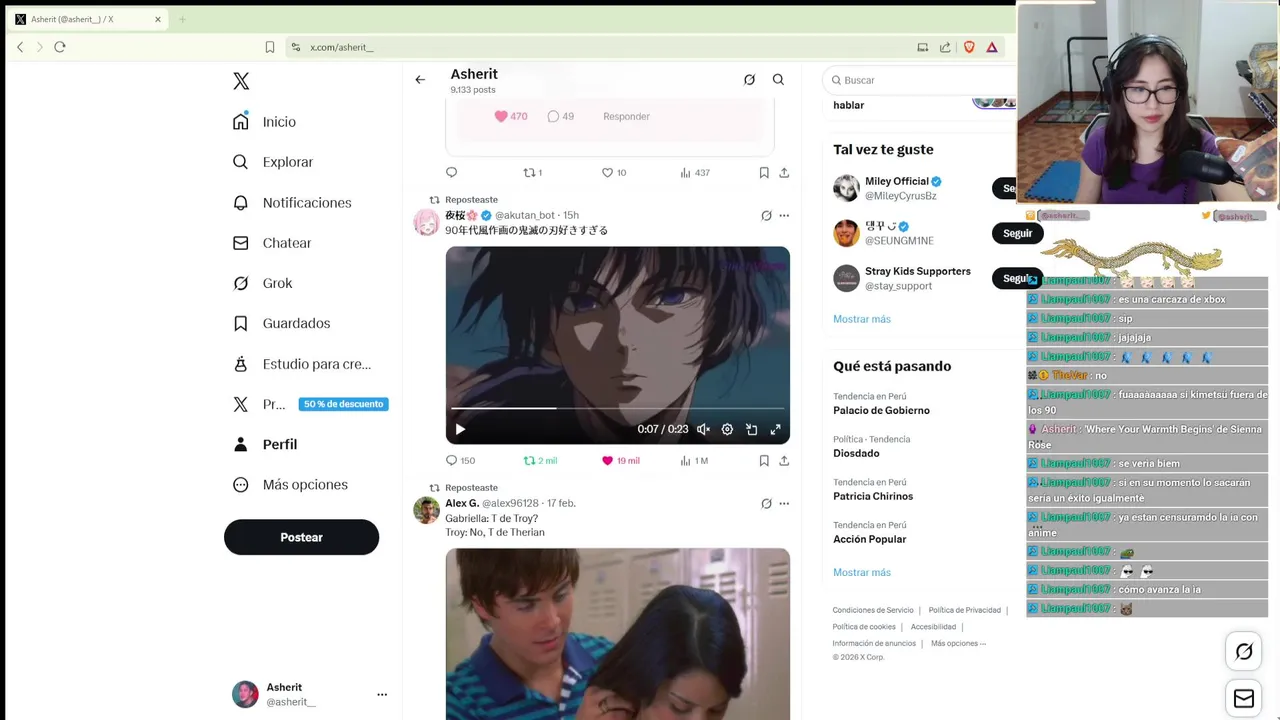The image size is (1280, 720).
Task: Open footer Más opciones link
Action: [958, 643]
